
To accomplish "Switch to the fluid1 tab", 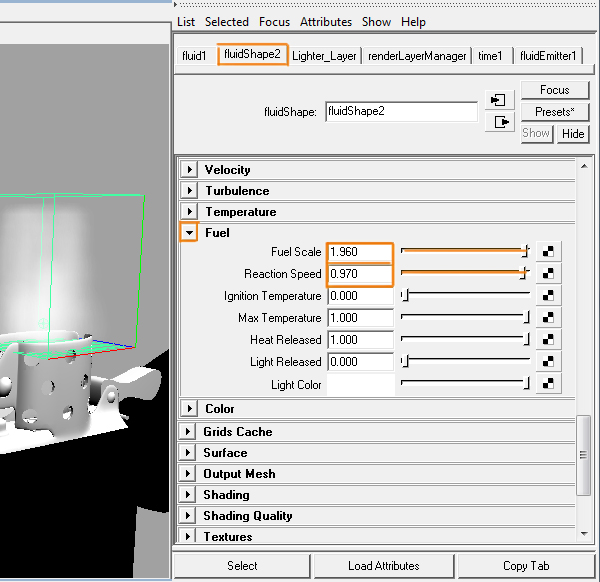I will [194, 56].
